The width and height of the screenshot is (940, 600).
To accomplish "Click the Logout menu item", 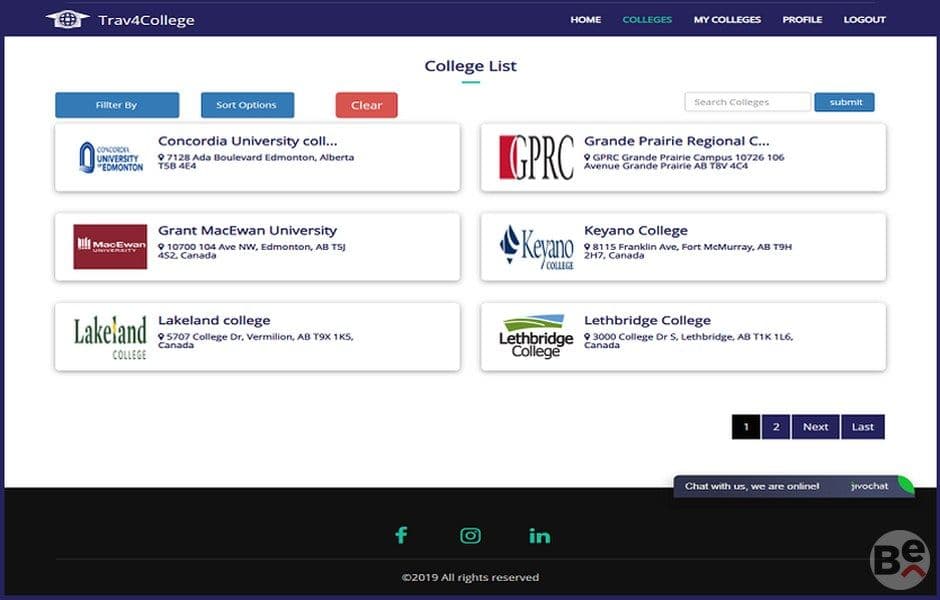I will point(864,20).
